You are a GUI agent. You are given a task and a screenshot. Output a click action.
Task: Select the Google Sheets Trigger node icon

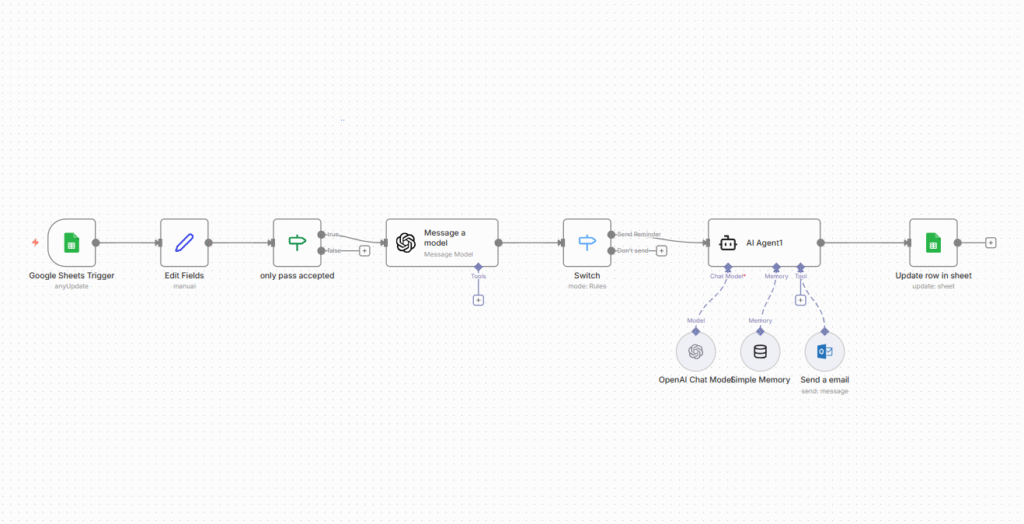[71, 243]
